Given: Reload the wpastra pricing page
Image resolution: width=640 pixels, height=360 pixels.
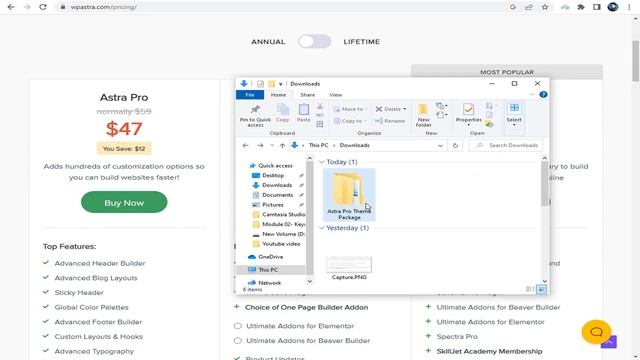Looking at the screenshot, I should [x=43, y=7].
